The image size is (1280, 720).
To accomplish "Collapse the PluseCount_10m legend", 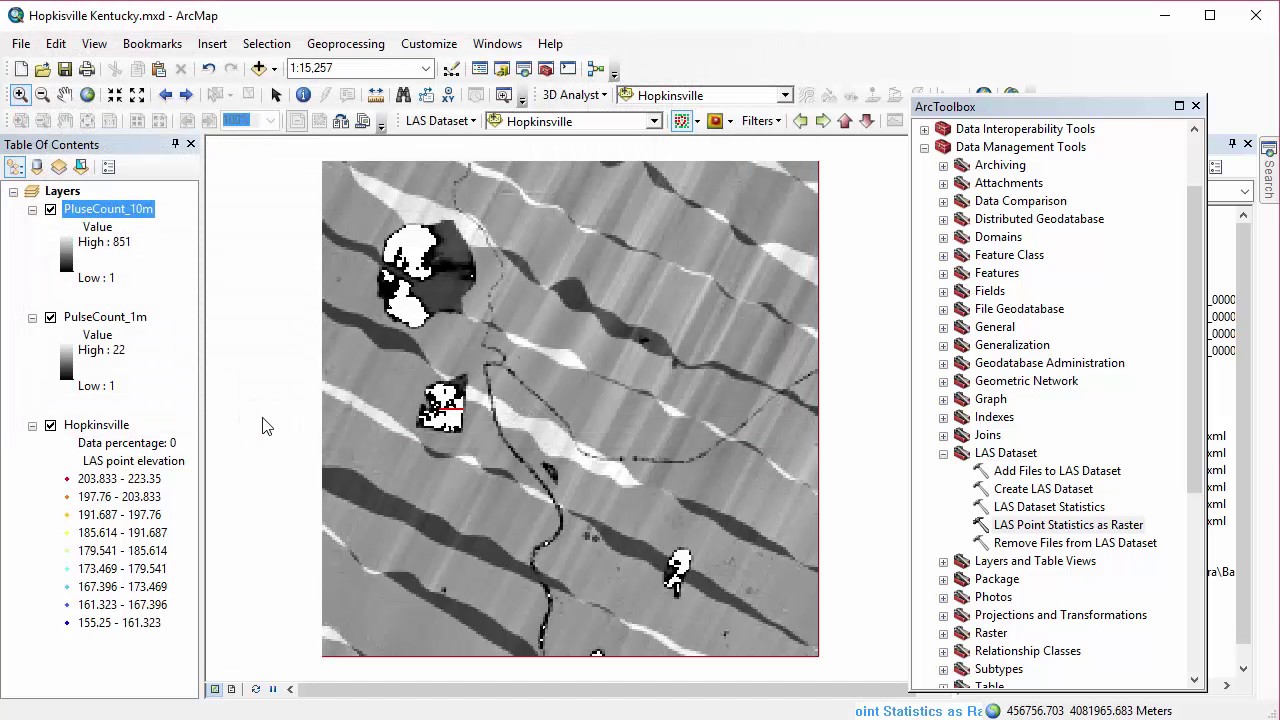I will click(32, 209).
